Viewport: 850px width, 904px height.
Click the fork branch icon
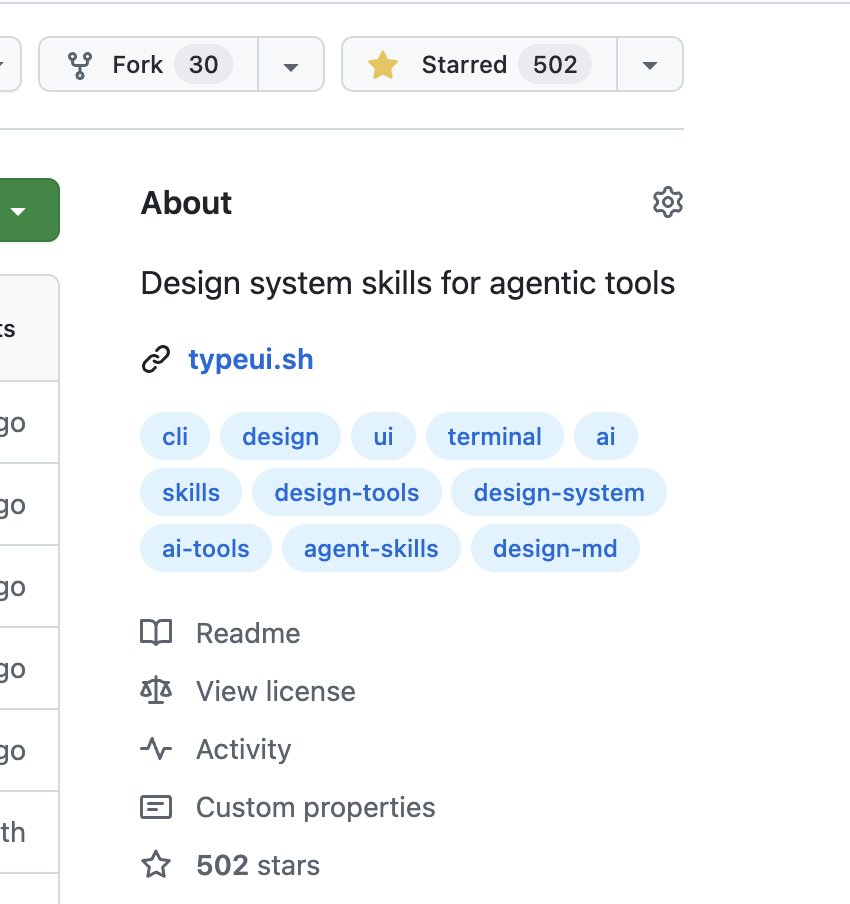80,65
